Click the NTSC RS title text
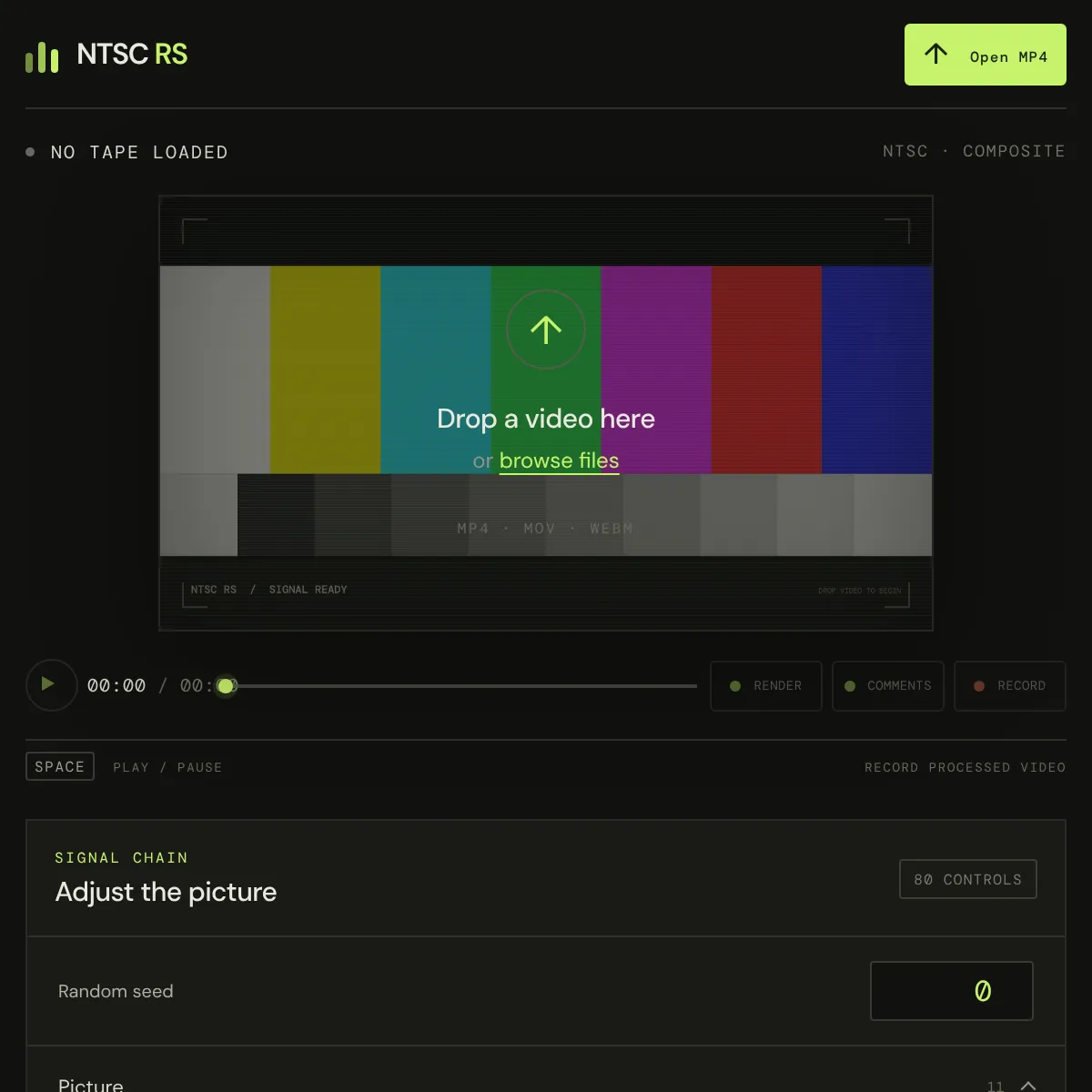The width and height of the screenshot is (1092, 1092). click(132, 55)
